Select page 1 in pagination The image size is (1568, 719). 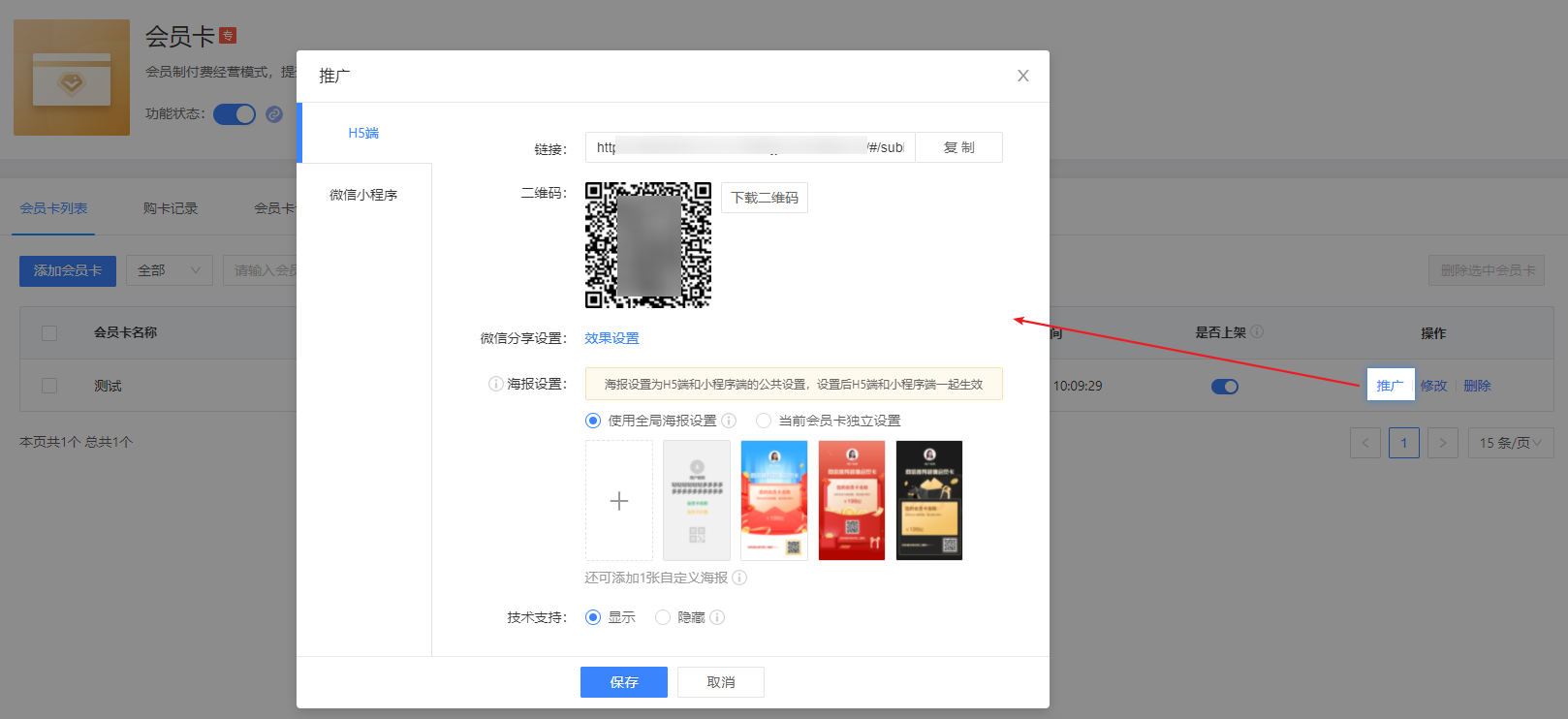click(x=1404, y=443)
